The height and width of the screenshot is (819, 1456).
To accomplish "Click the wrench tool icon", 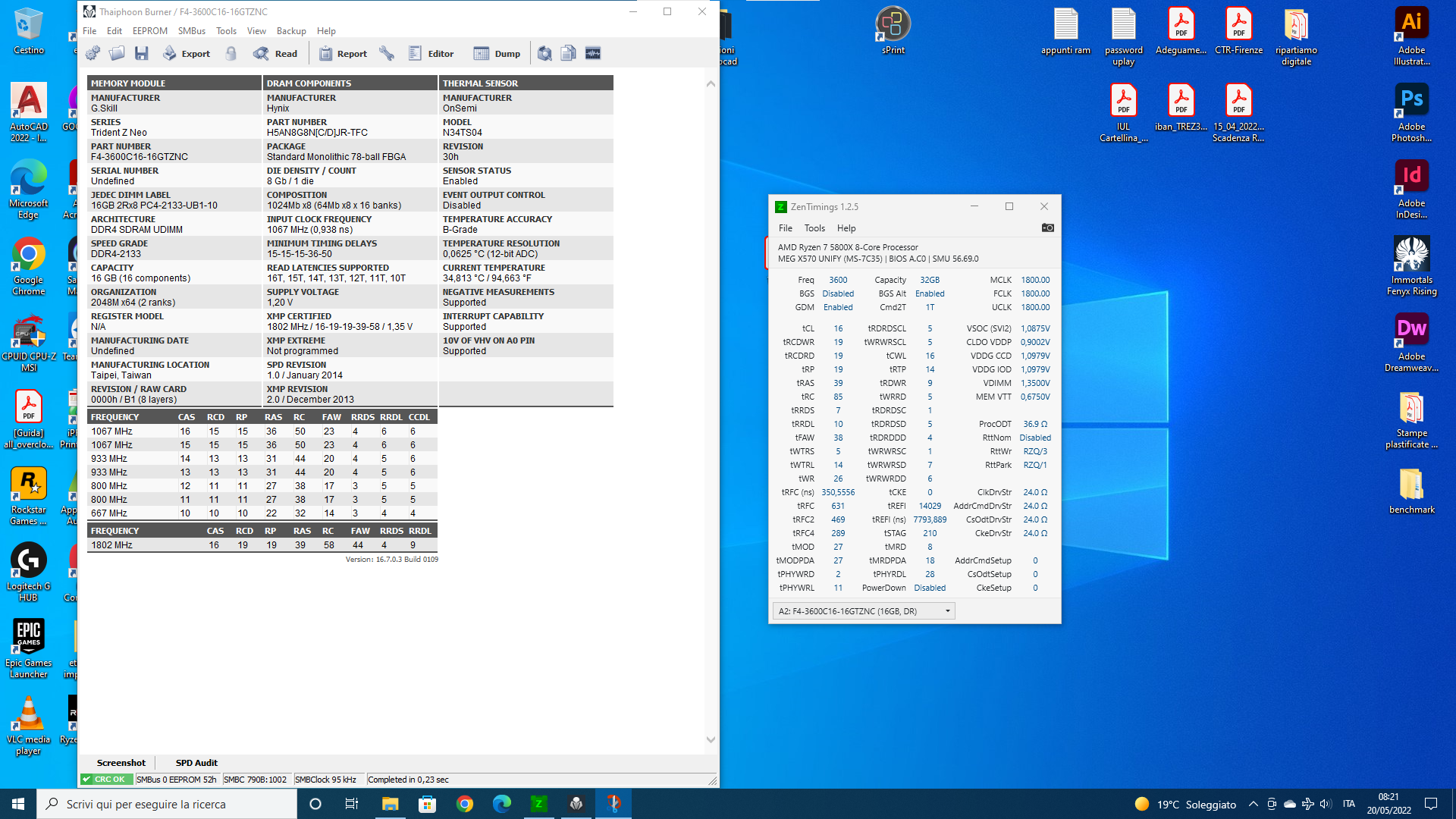I will 387,53.
